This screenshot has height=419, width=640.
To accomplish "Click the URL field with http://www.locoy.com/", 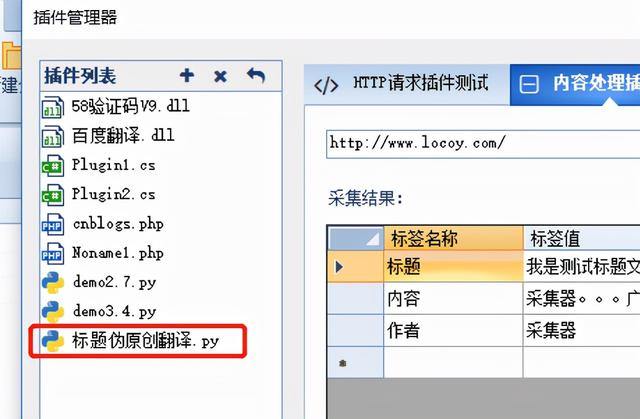I will pos(483,144).
